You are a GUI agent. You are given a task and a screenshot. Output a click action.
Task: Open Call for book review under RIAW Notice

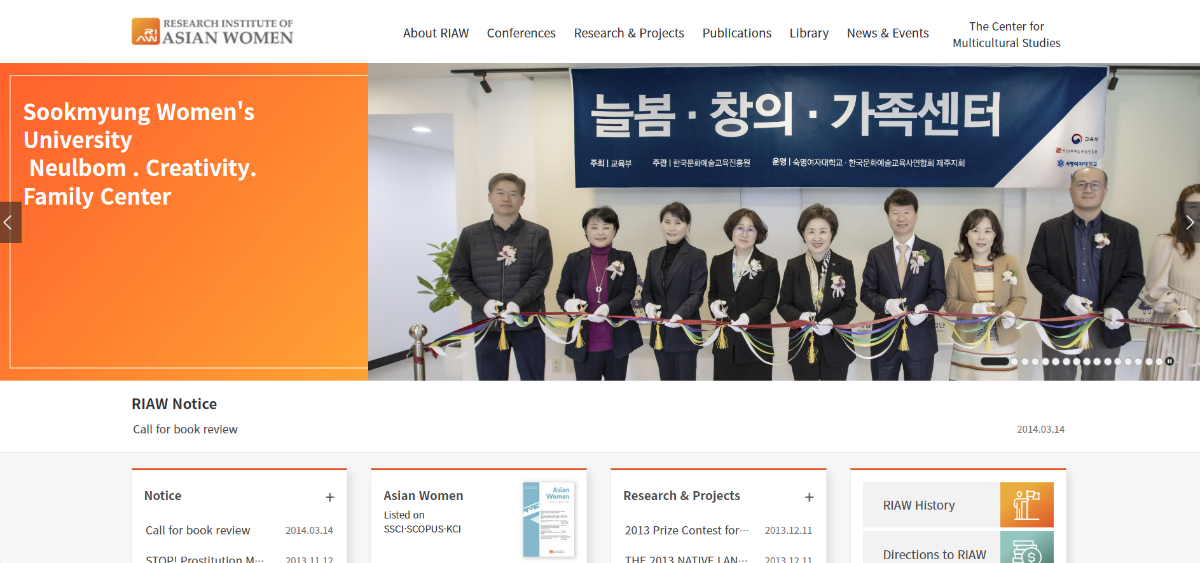pyautogui.click(x=185, y=429)
